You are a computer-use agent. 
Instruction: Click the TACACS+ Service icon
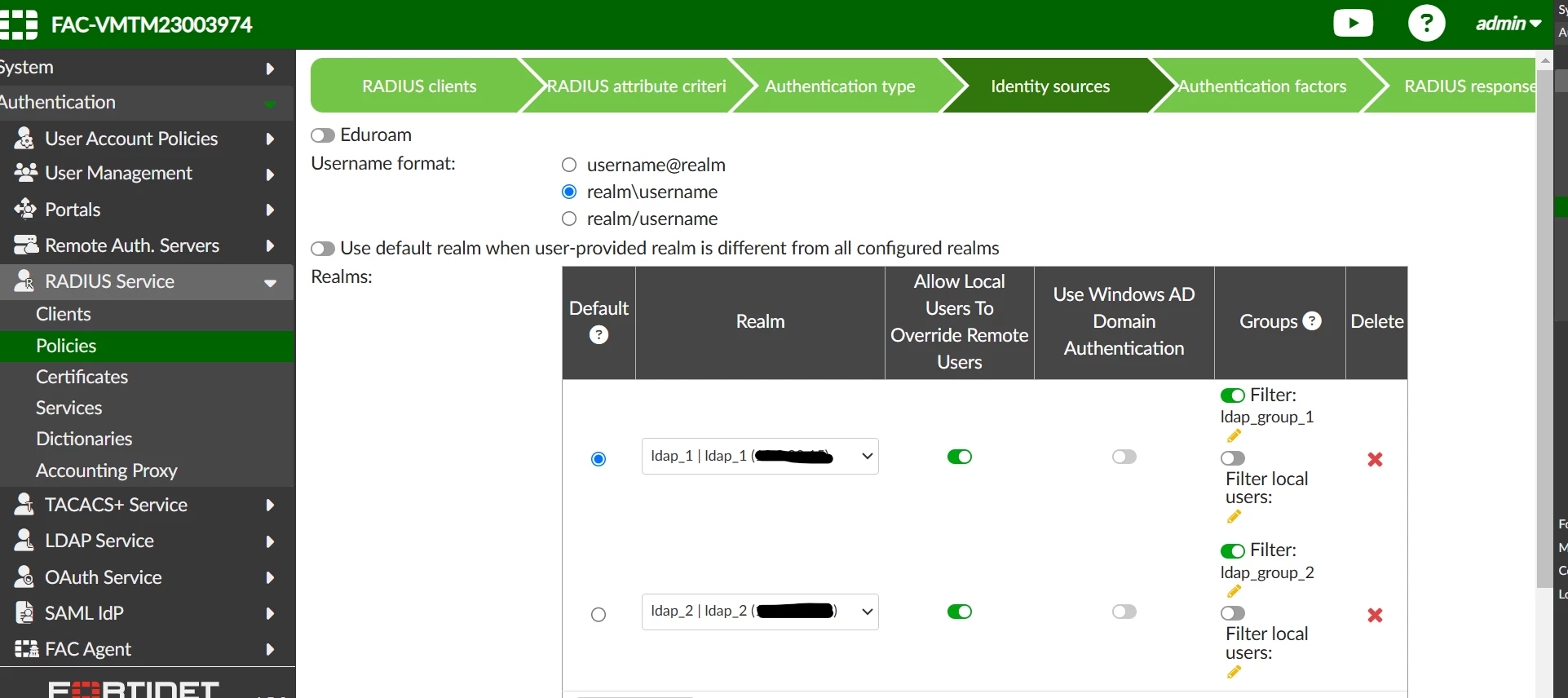24,505
